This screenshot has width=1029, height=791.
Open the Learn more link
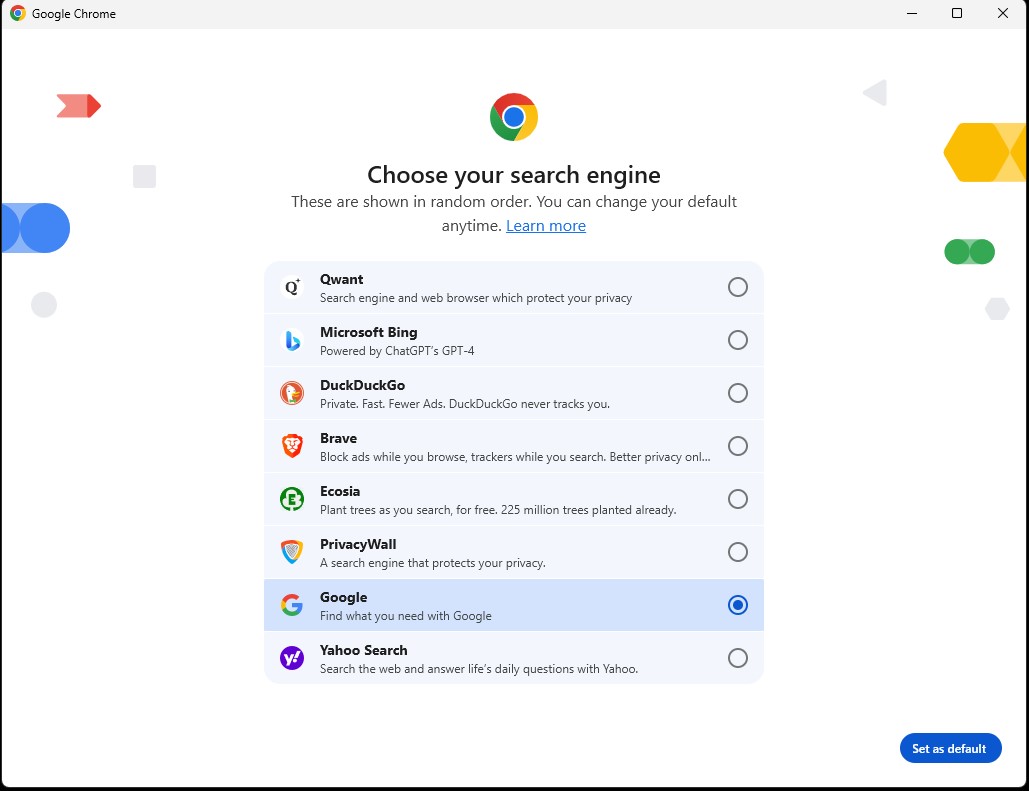(x=545, y=226)
